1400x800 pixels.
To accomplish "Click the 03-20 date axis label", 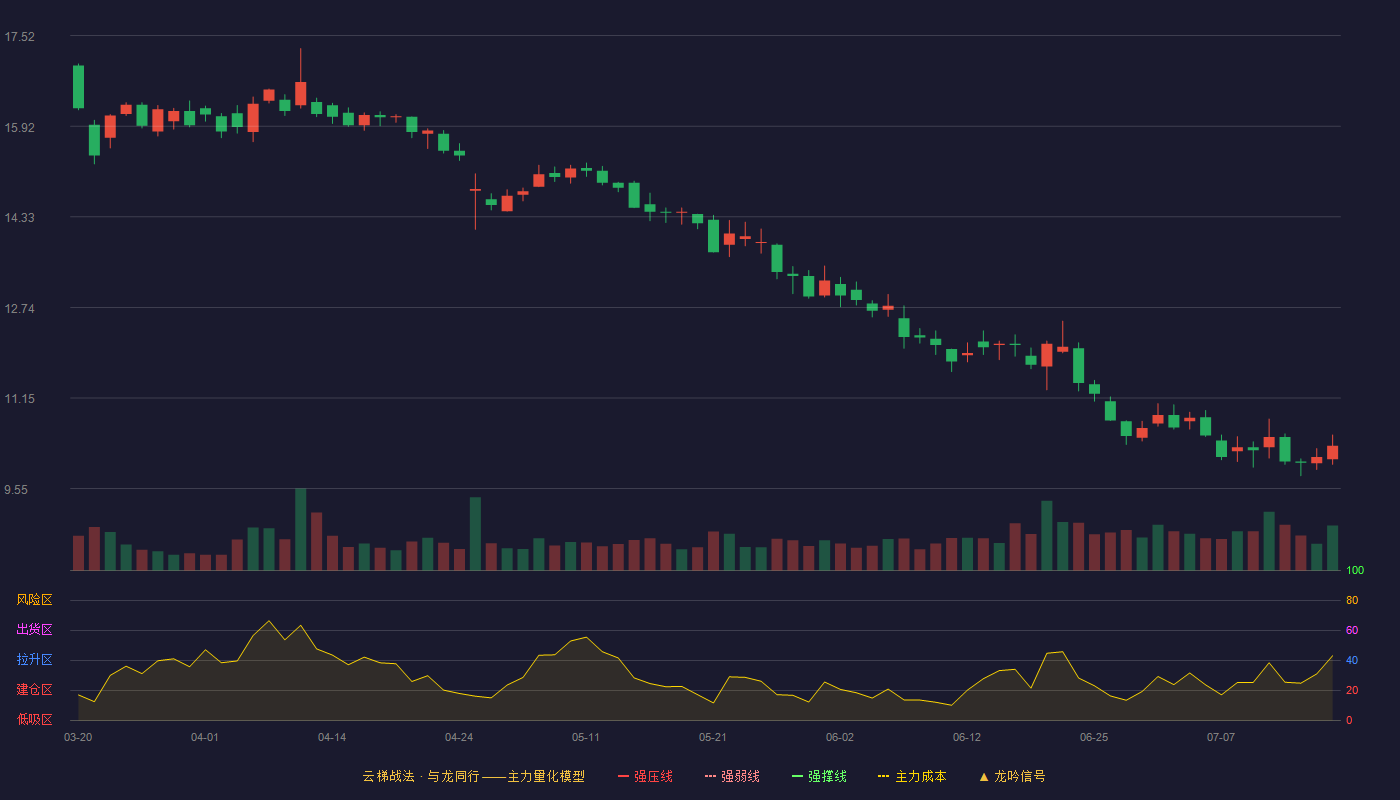I will pyautogui.click(x=78, y=737).
